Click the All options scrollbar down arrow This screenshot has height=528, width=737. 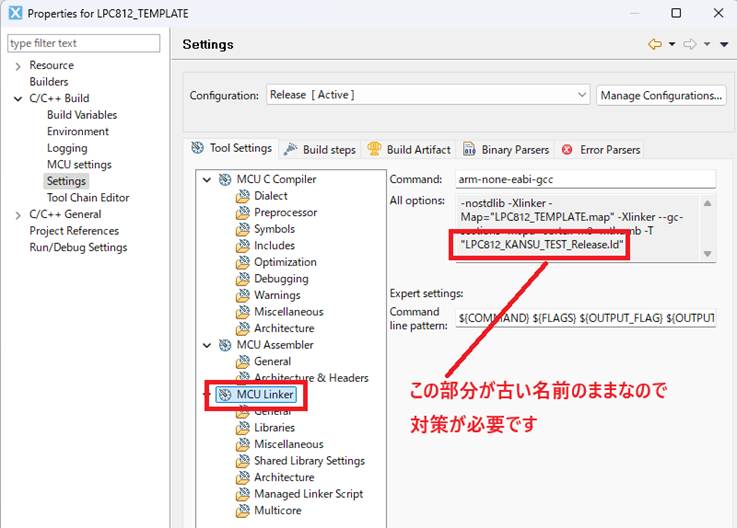click(x=708, y=254)
